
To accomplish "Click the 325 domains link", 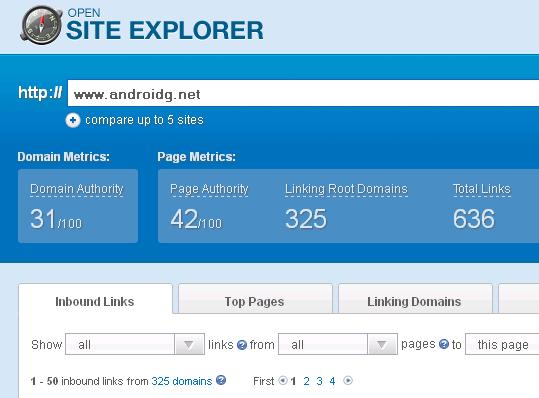I will click(x=182, y=381).
